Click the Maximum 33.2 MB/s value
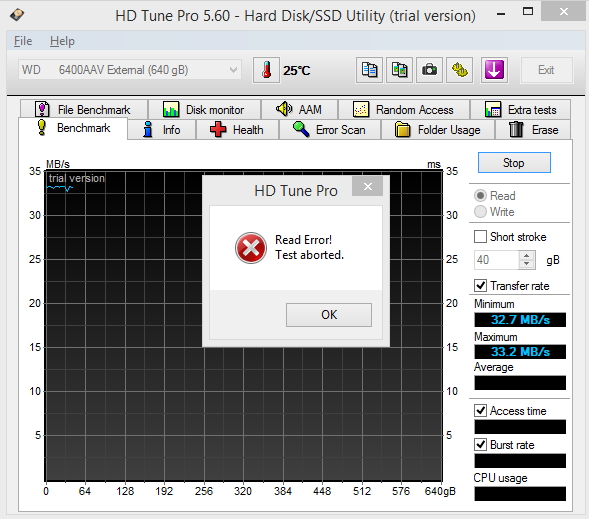Viewport: 589px width, 519px height. (x=520, y=352)
